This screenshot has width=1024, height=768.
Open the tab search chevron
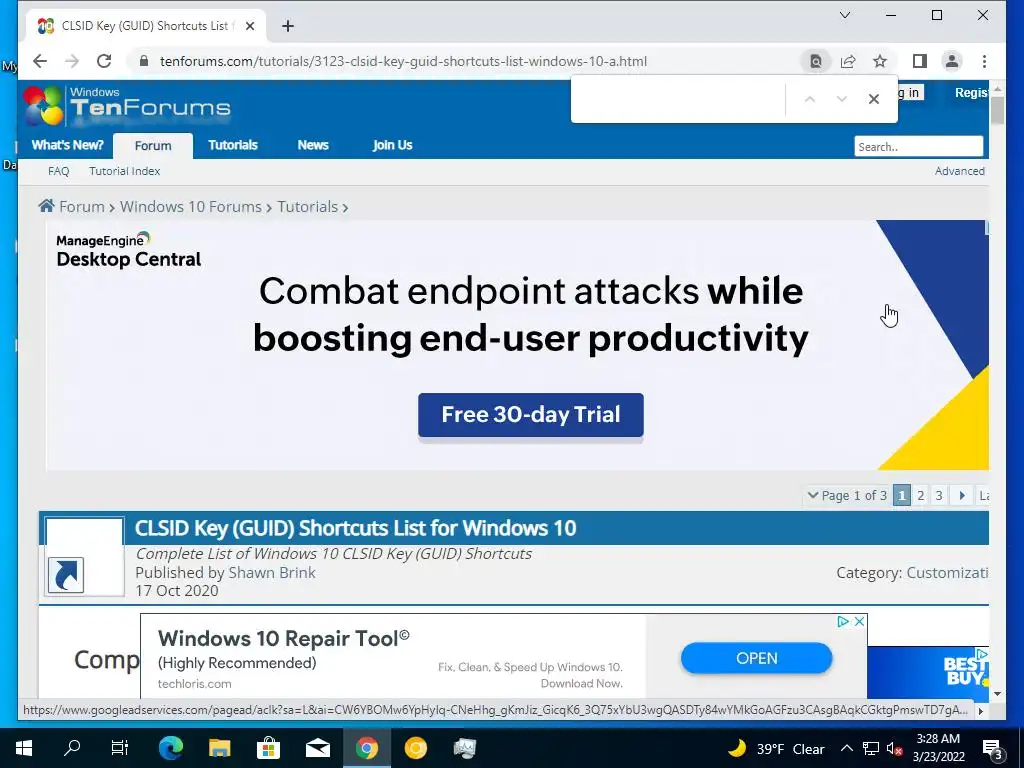click(x=844, y=15)
